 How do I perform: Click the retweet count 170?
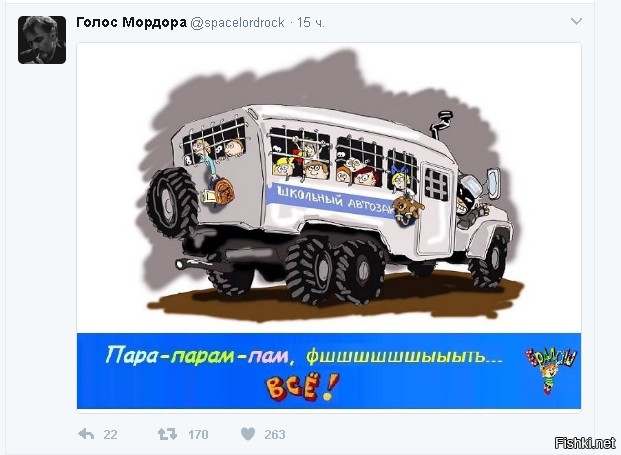198,435
